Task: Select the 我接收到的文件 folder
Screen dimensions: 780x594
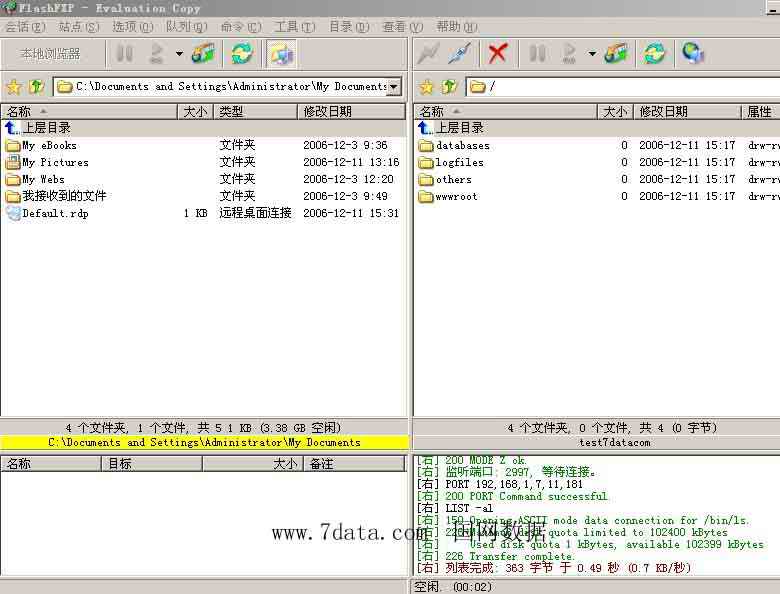Action: click(203, 196)
